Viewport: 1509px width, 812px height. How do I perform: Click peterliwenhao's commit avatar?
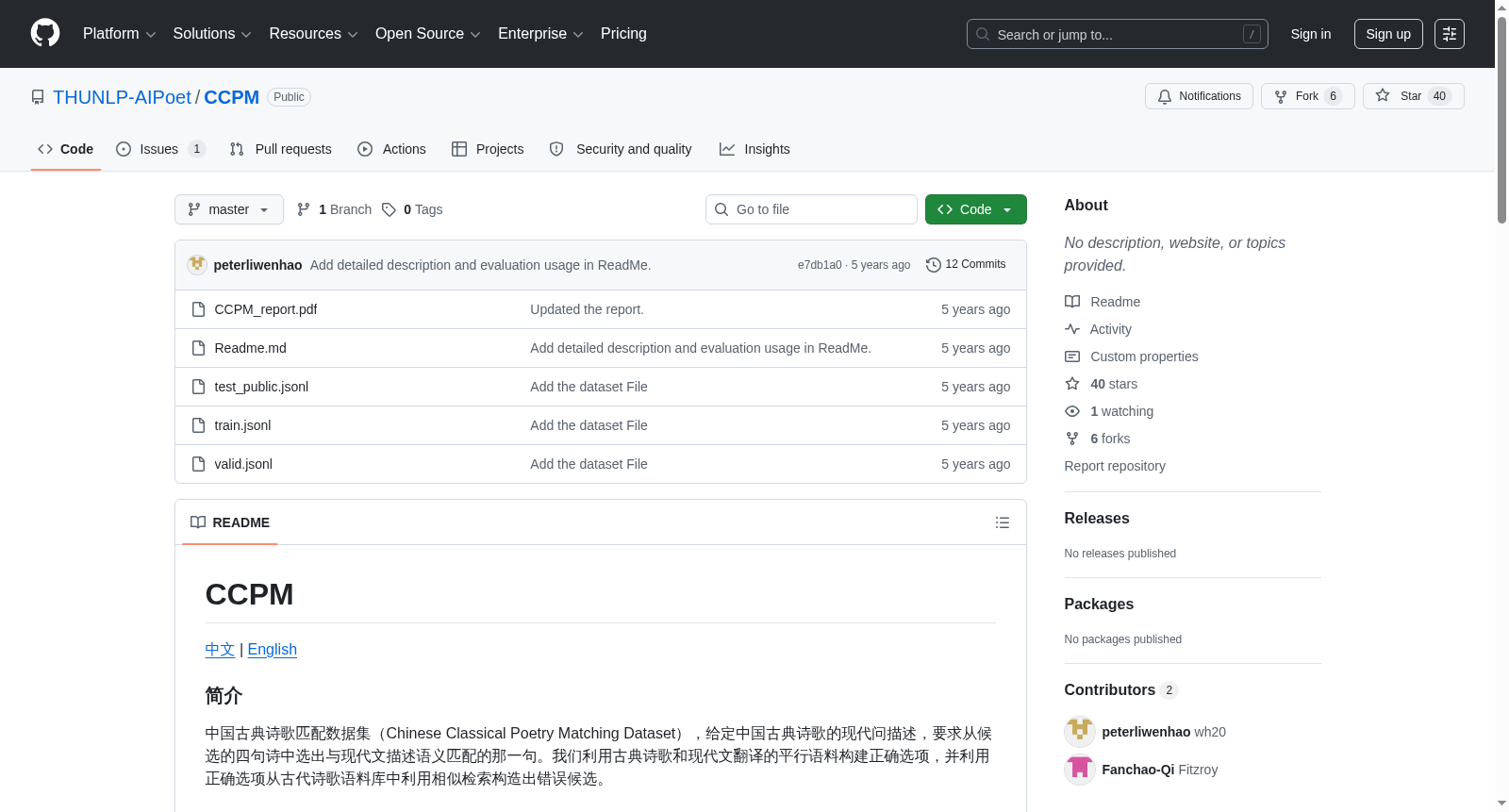click(x=197, y=264)
